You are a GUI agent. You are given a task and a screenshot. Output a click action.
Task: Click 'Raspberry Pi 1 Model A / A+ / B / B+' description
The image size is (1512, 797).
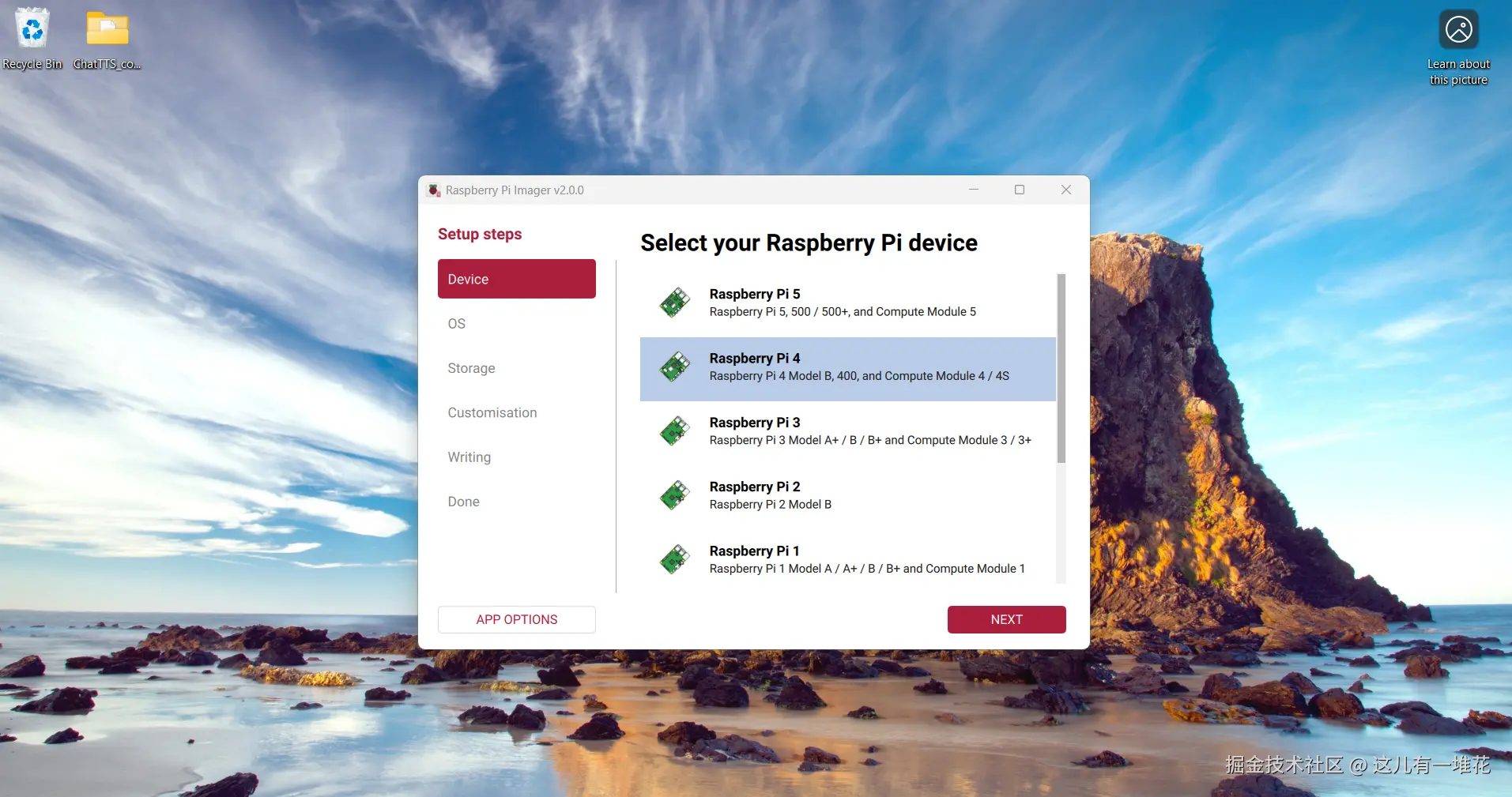tap(867, 569)
